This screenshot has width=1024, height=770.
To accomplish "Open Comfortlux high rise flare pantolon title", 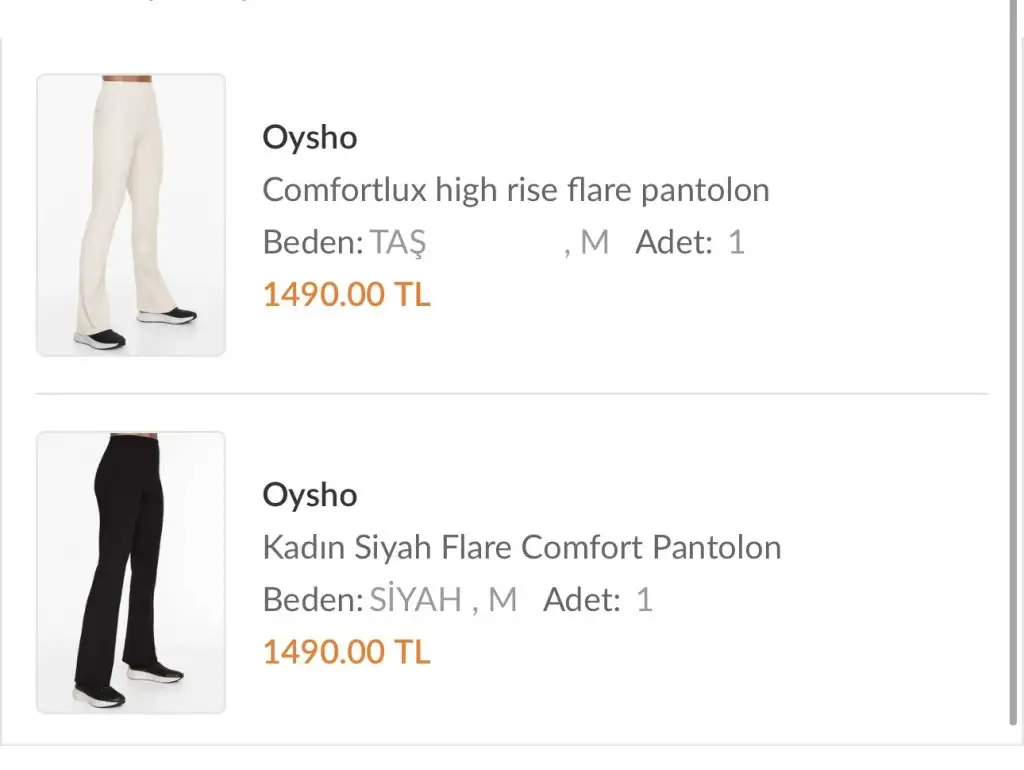I will click(516, 190).
